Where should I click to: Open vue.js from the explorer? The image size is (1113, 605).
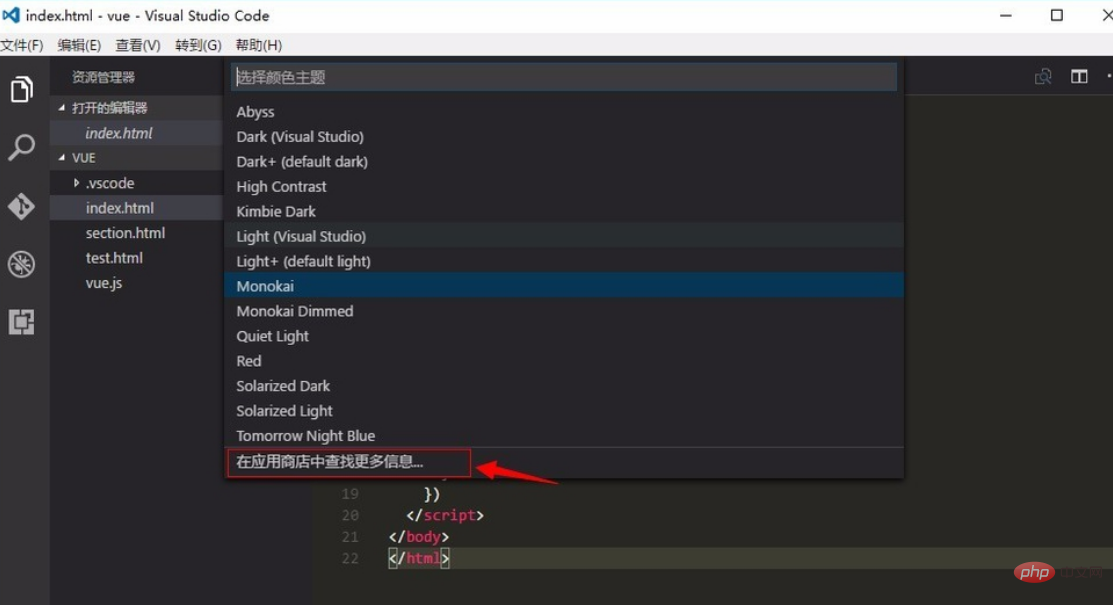tap(104, 283)
